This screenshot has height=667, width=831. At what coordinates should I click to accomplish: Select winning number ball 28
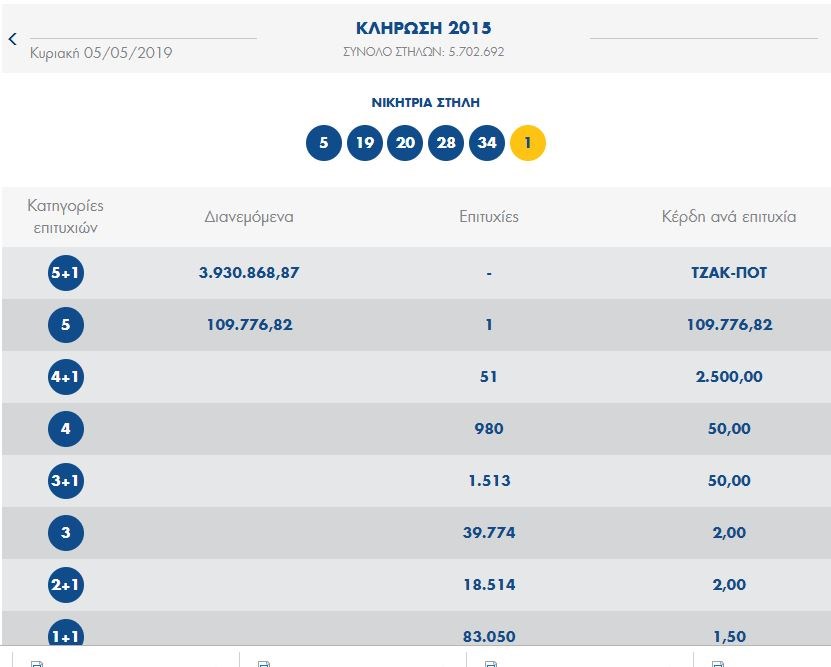446,143
